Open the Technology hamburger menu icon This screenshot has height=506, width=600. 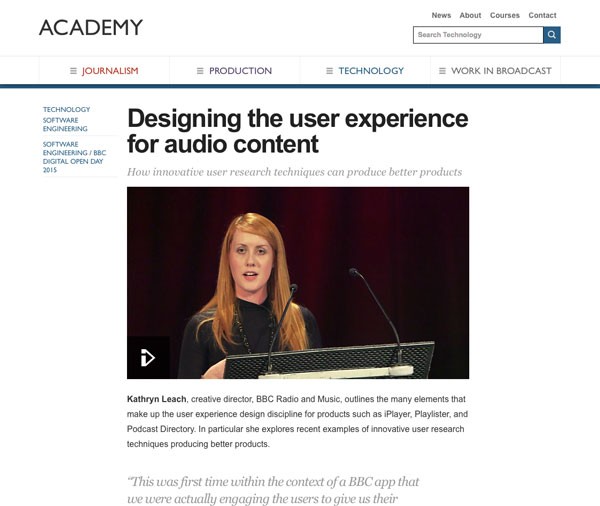[329, 71]
